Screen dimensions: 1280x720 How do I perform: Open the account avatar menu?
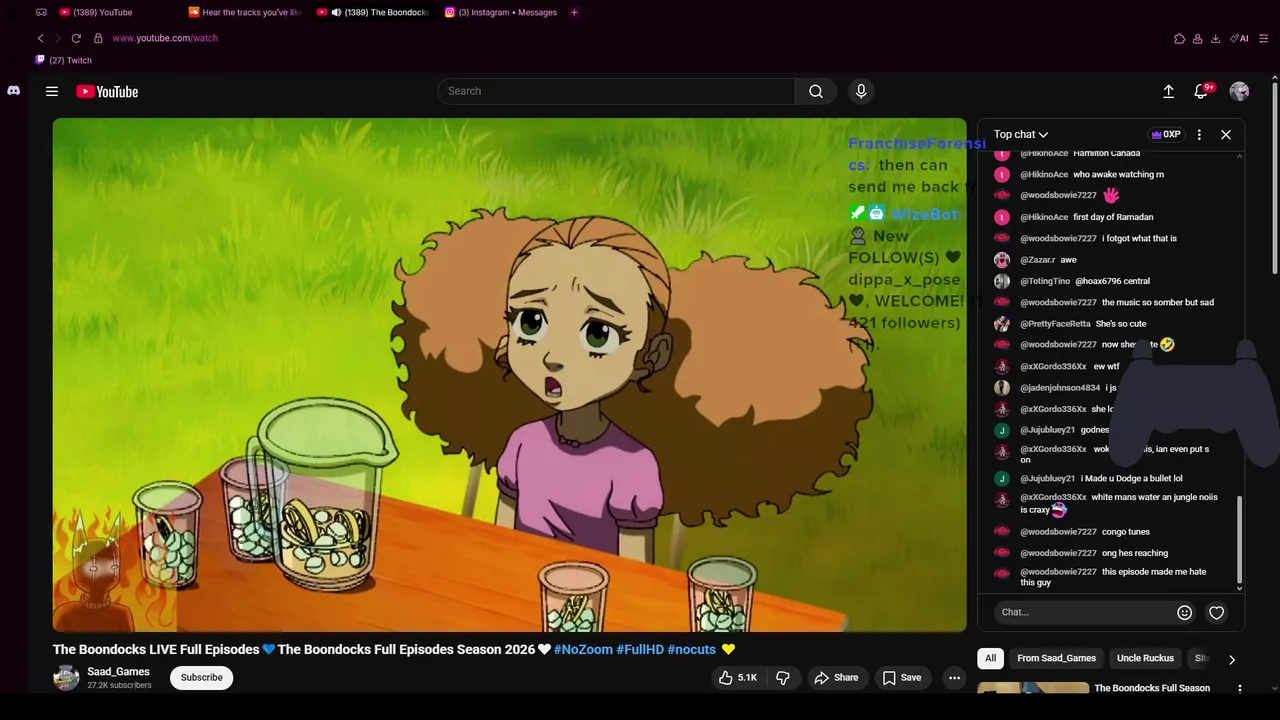[x=1239, y=91]
